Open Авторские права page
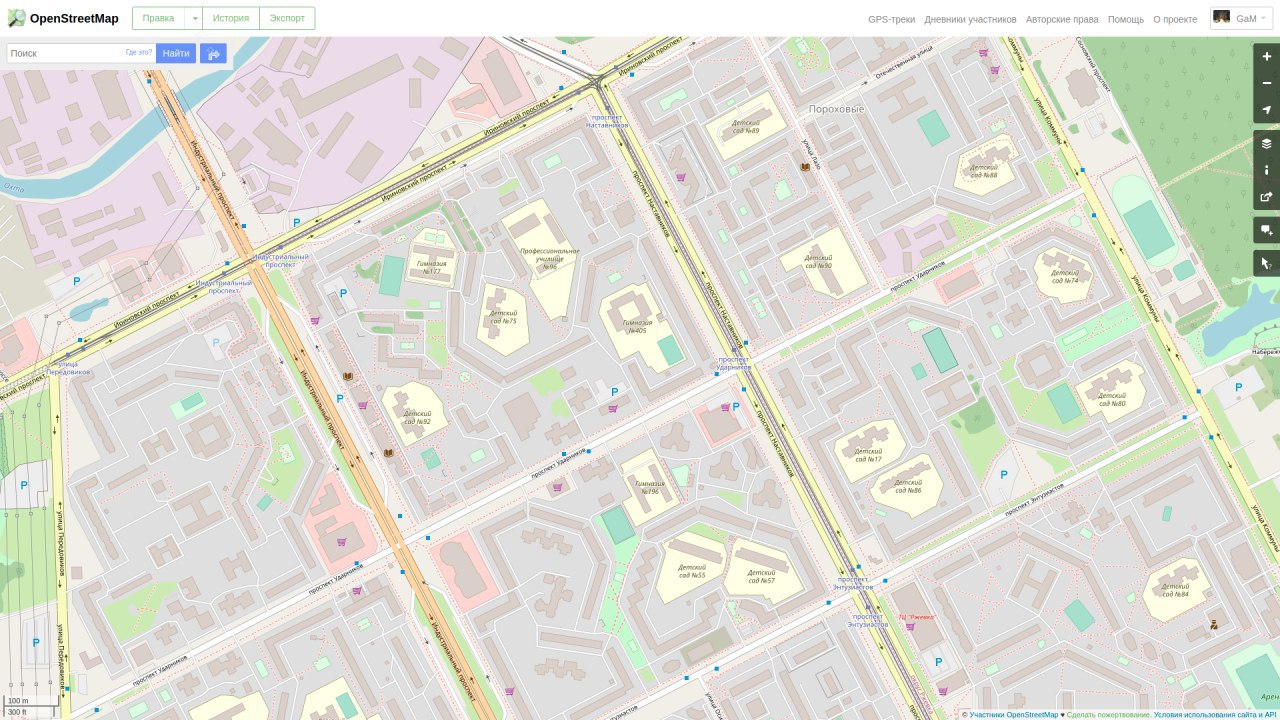The width and height of the screenshot is (1280, 720). (x=1062, y=19)
